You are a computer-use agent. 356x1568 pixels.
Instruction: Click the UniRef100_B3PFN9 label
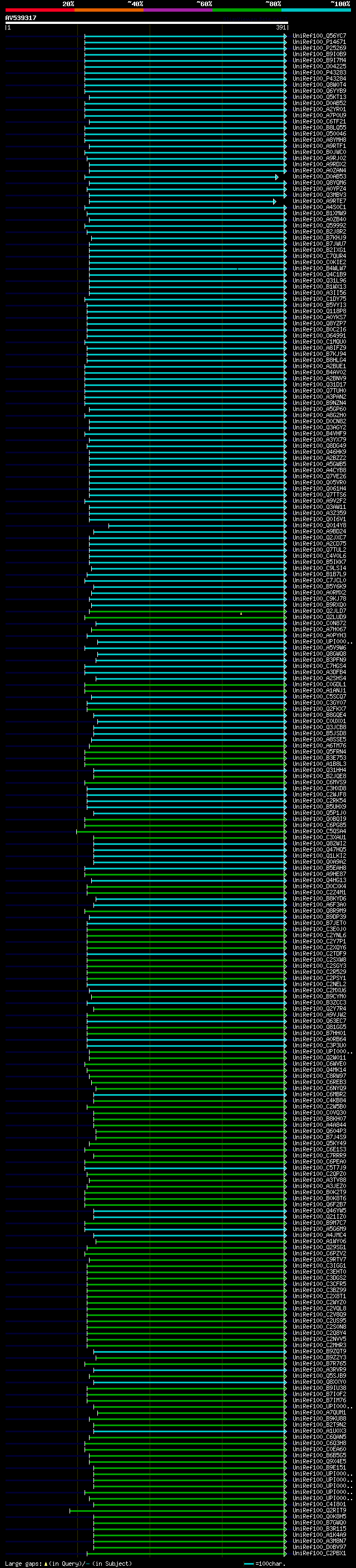click(319, 660)
